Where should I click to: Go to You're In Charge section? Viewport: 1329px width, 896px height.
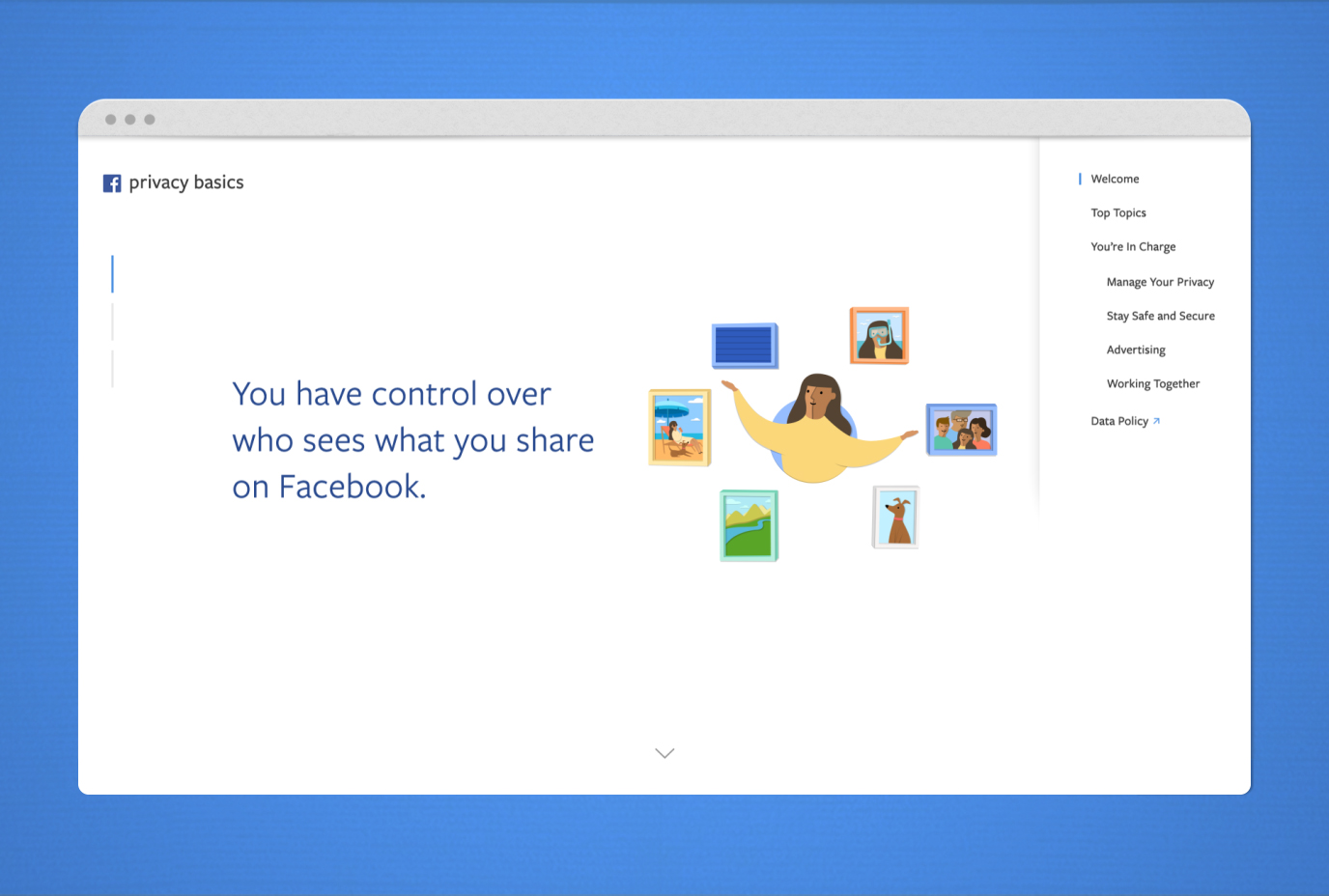tap(1133, 247)
